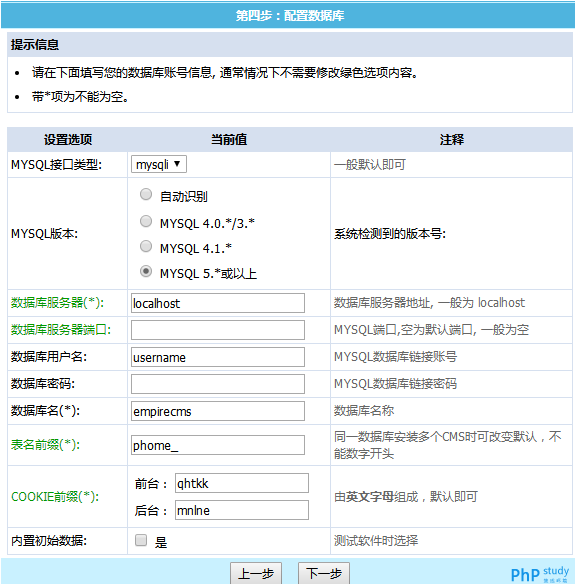
Task: Click the empty 数据库密码 input field
Action: 218,384
